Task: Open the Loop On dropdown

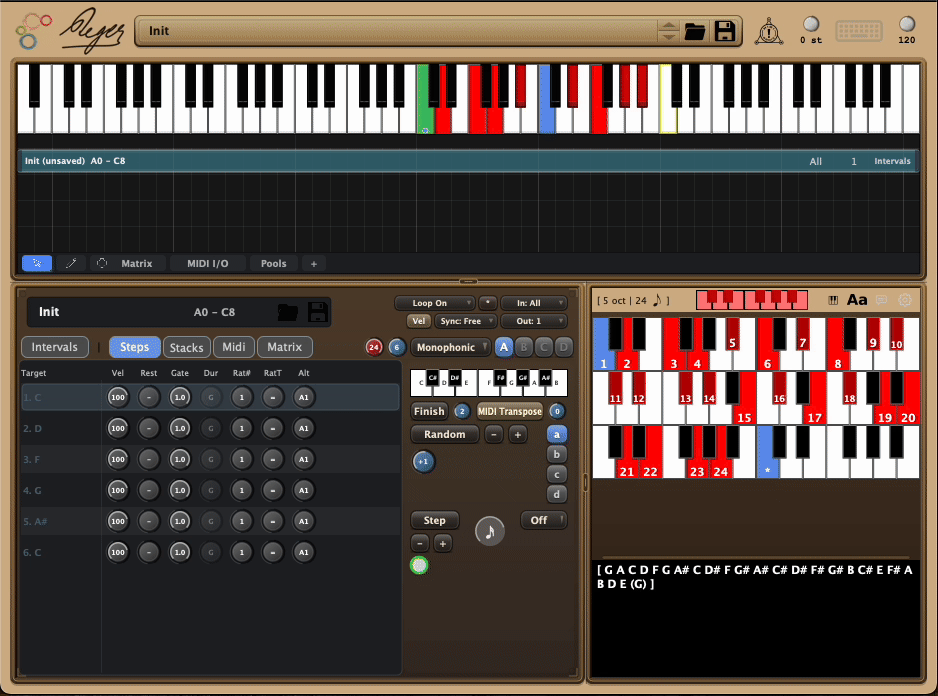Action: (x=434, y=303)
